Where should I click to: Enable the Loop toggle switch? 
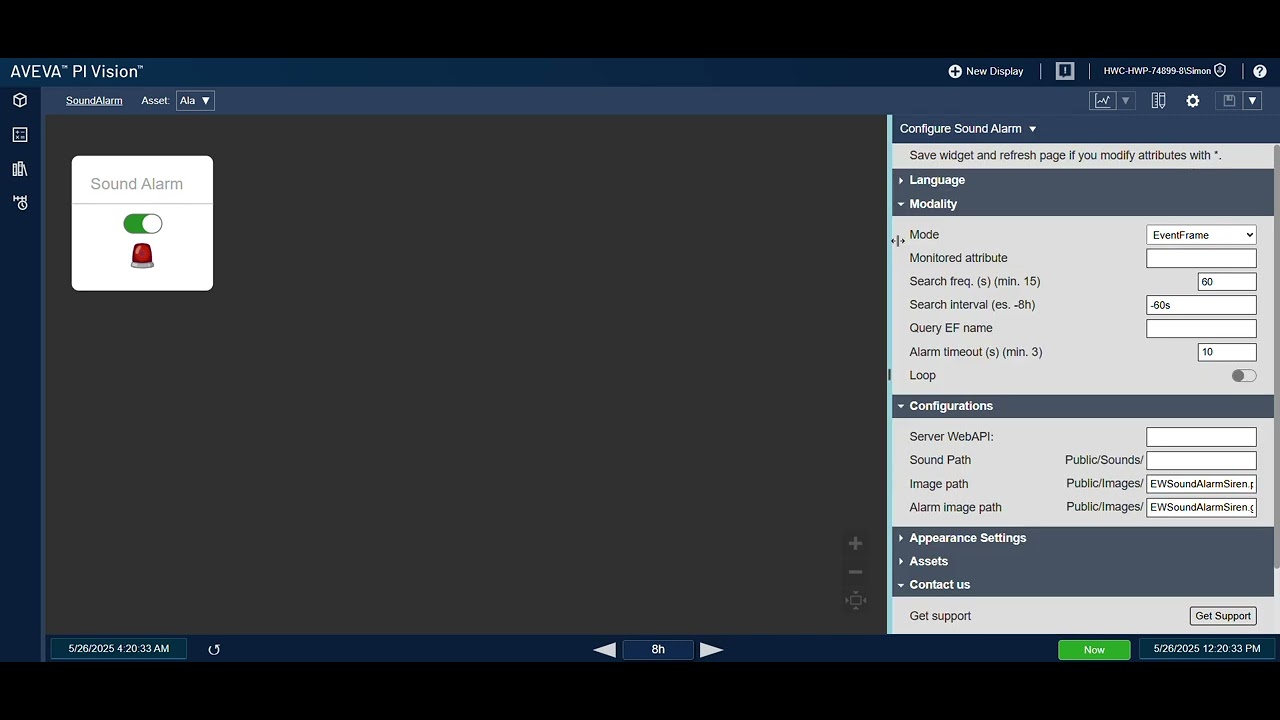click(1244, 376)
